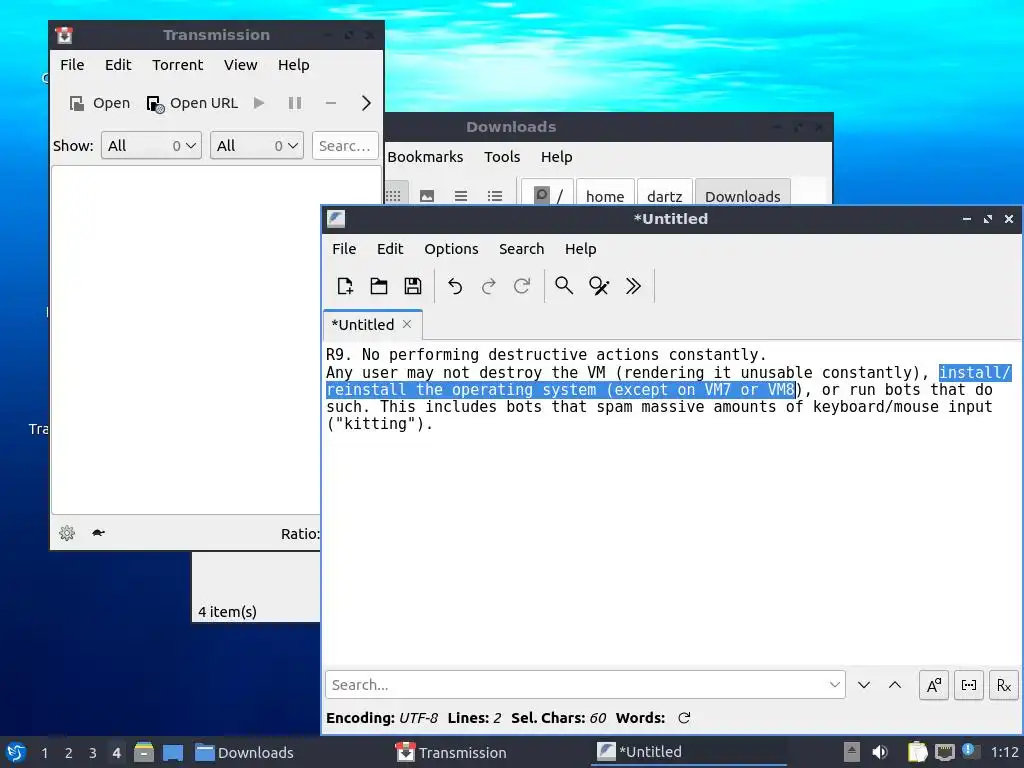Open the editor's Search menu
Viewport: 1024px width, 768px height.
coord(521,249)
